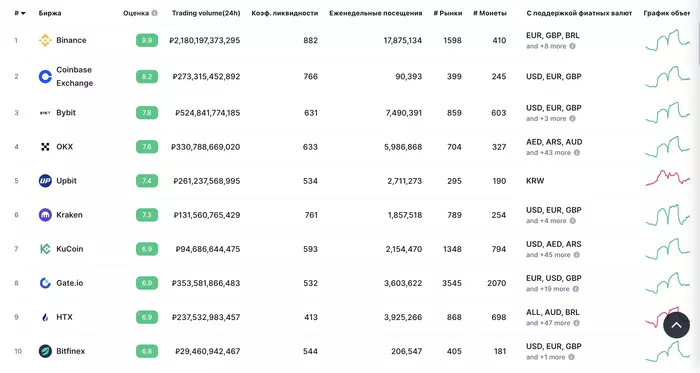The height and width of the screenshot is (373, 700).
Task: Show more fiat currencies info for Binance
Action: [x=572, y=46]
